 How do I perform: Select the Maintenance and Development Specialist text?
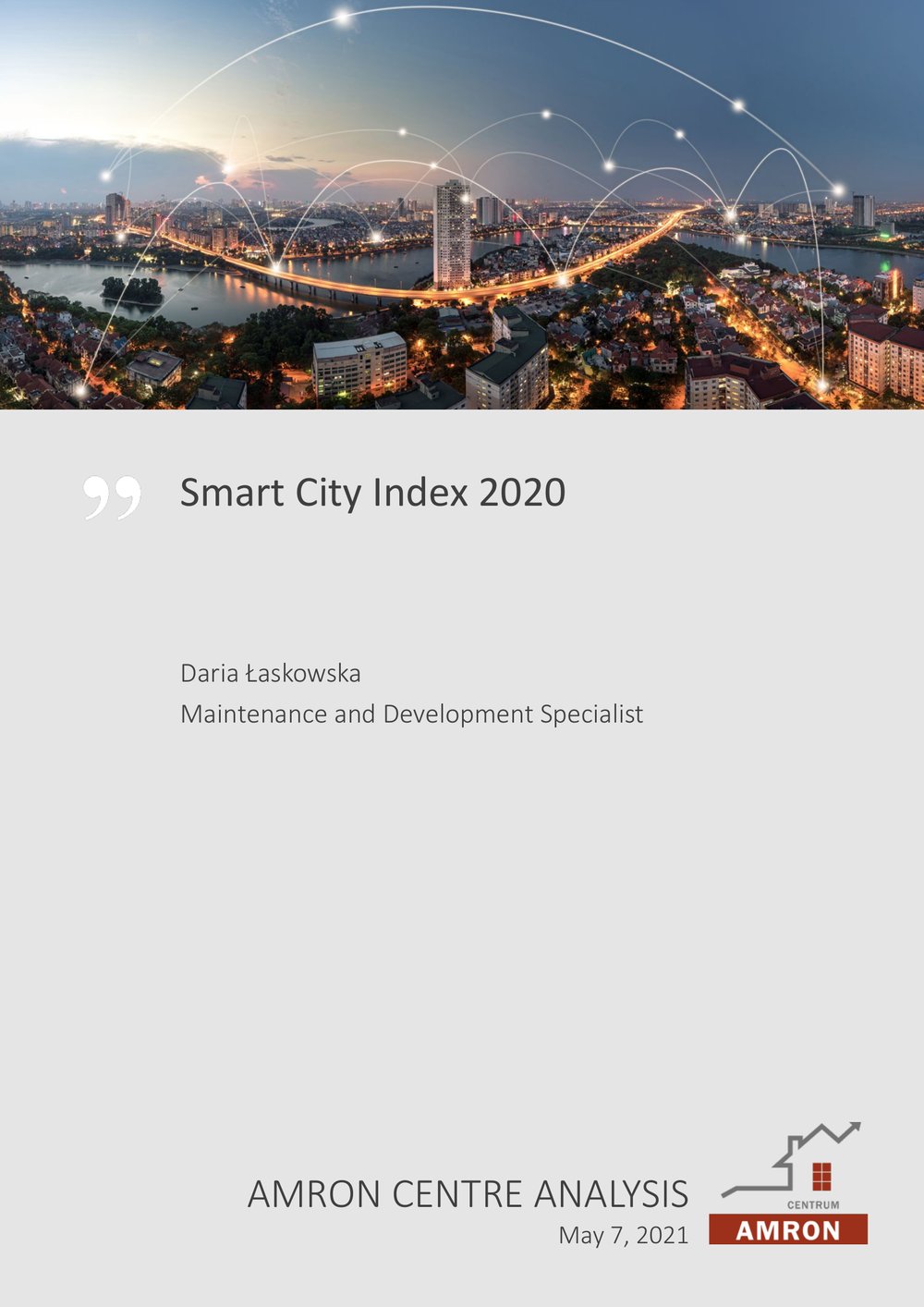(x=412, y=715)
